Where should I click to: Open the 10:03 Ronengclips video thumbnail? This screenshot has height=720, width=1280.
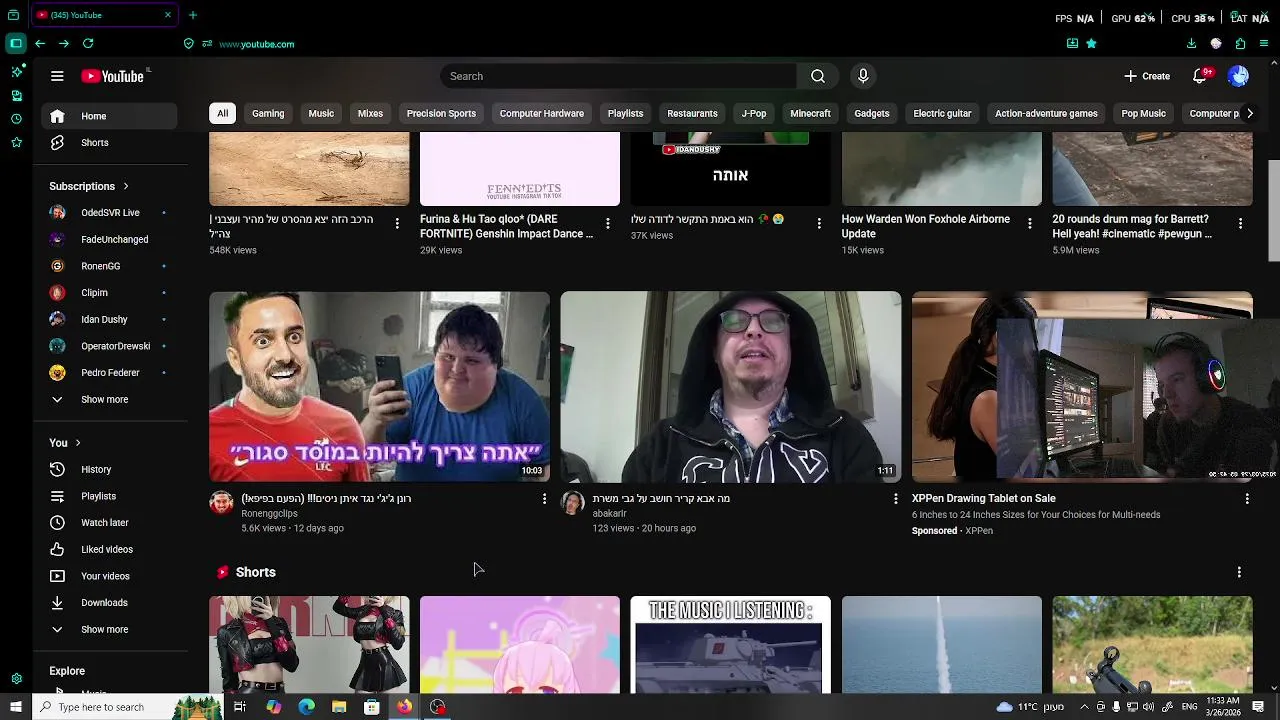379,387
